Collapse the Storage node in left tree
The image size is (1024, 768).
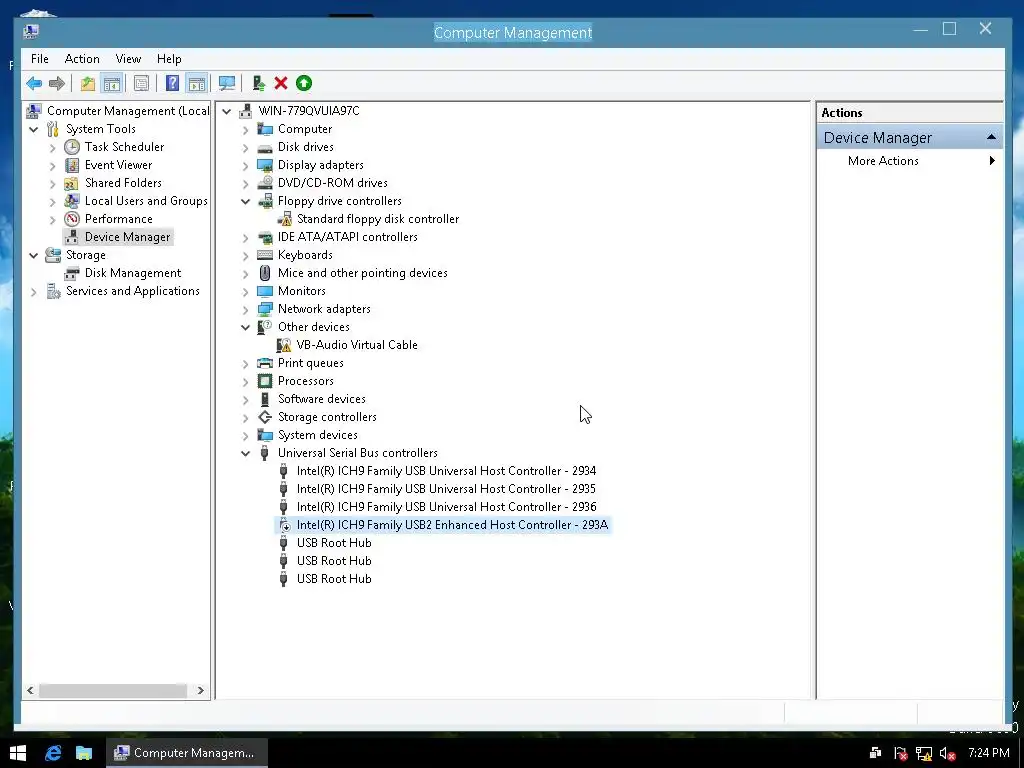click(x=34, y=255)
